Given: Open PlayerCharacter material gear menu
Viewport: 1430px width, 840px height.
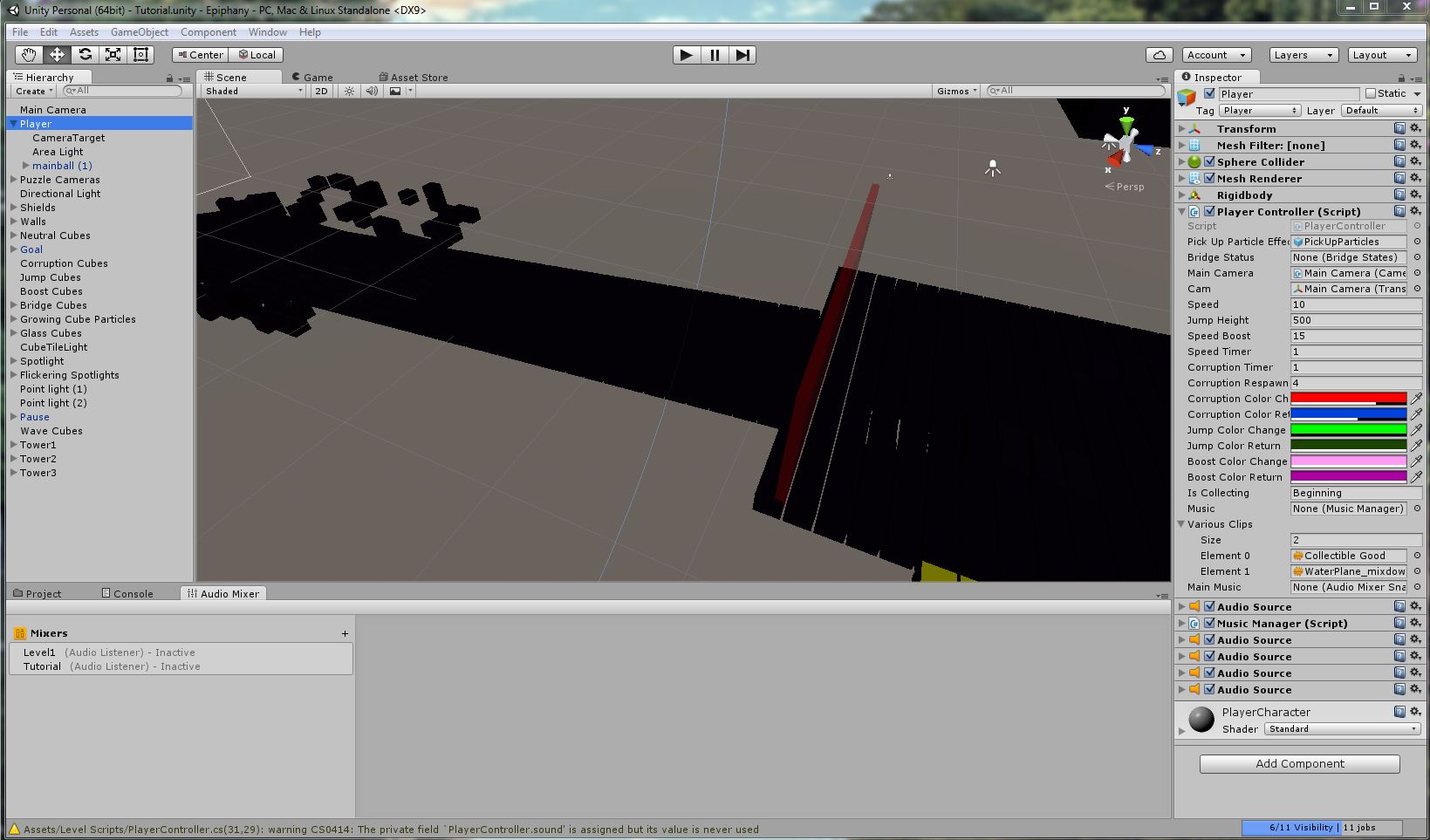Looking at the screenshot, I should point(1415,712).
